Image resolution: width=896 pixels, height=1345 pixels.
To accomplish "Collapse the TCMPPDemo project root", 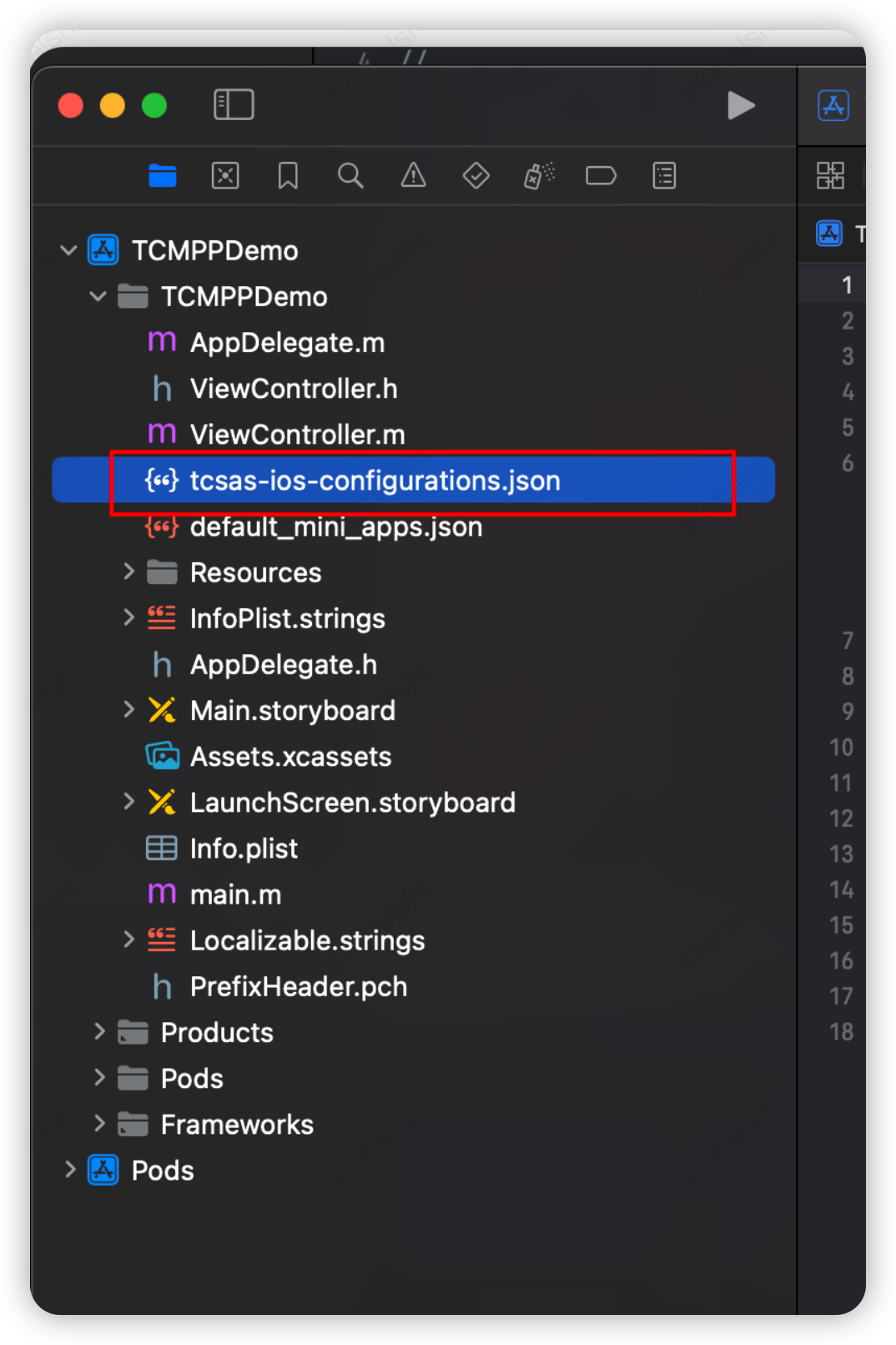I will [68, 250].
